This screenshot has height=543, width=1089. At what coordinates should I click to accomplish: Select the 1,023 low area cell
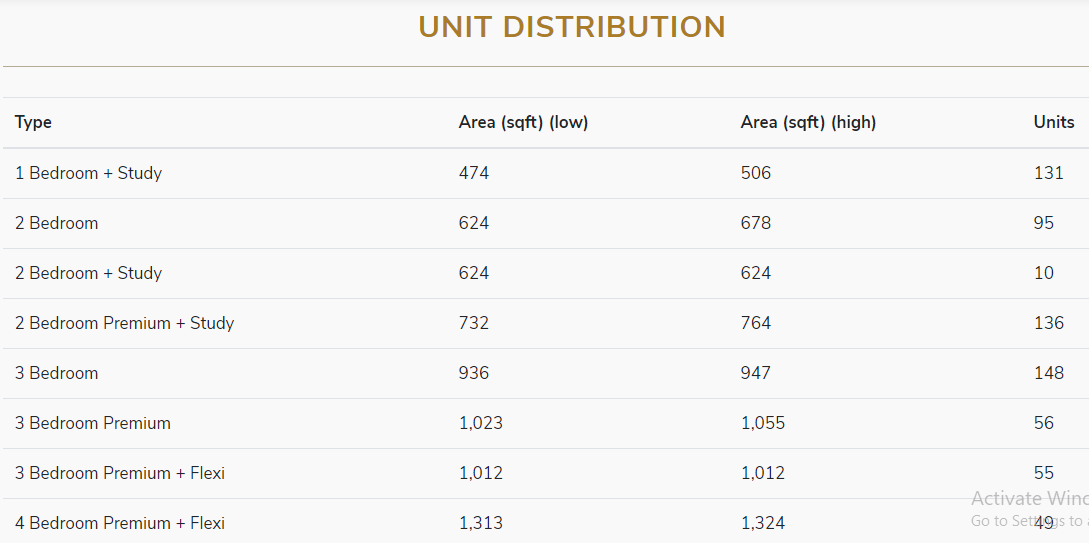tap(481, 423)
